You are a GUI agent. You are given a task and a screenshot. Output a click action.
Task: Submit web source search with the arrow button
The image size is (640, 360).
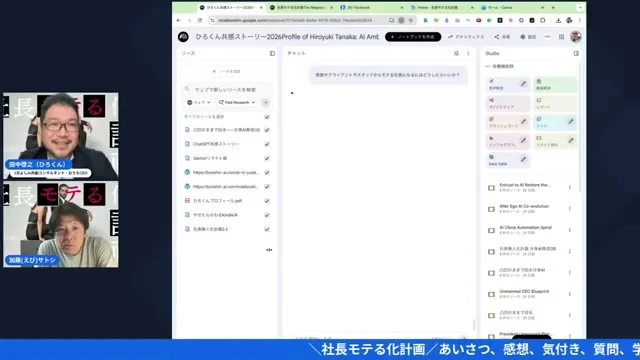click(x=266, y=102)
